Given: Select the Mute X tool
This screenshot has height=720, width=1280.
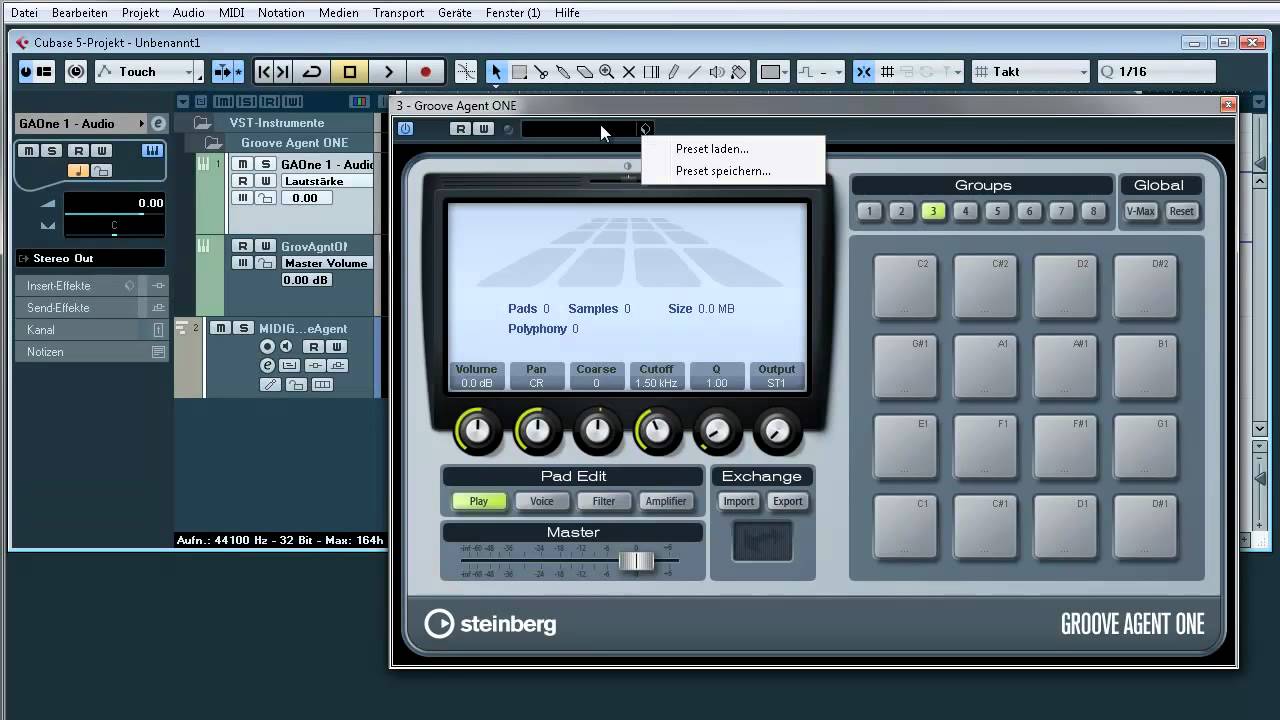Looking at the screenshot, I should pyautogui.click(x=629, y=72).
